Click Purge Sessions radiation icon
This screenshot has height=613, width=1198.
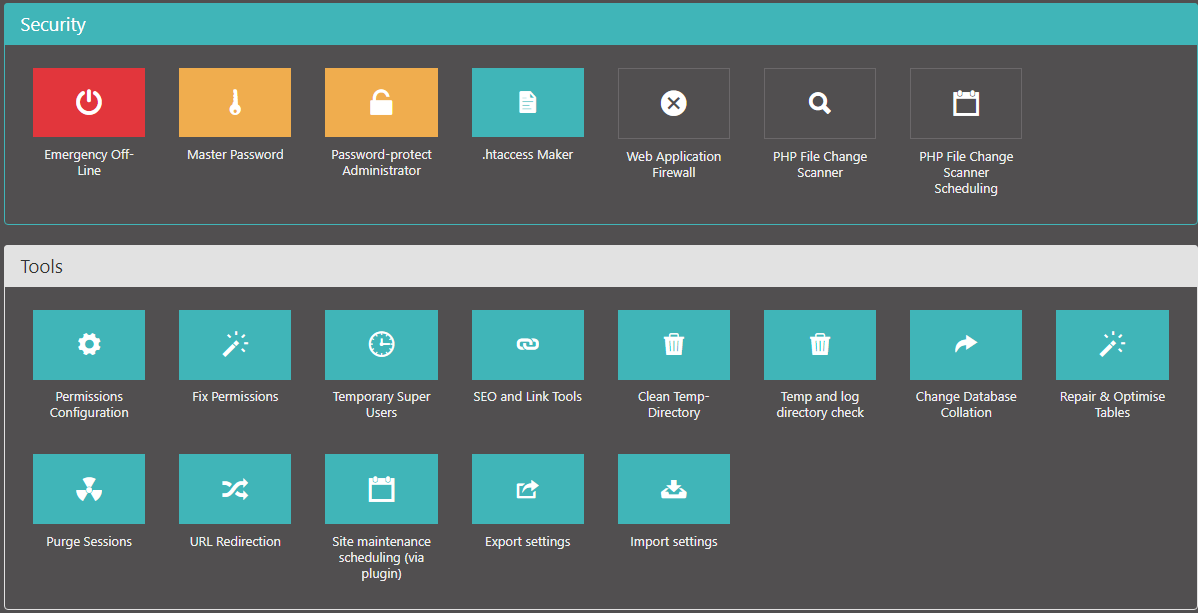(89, 489)
